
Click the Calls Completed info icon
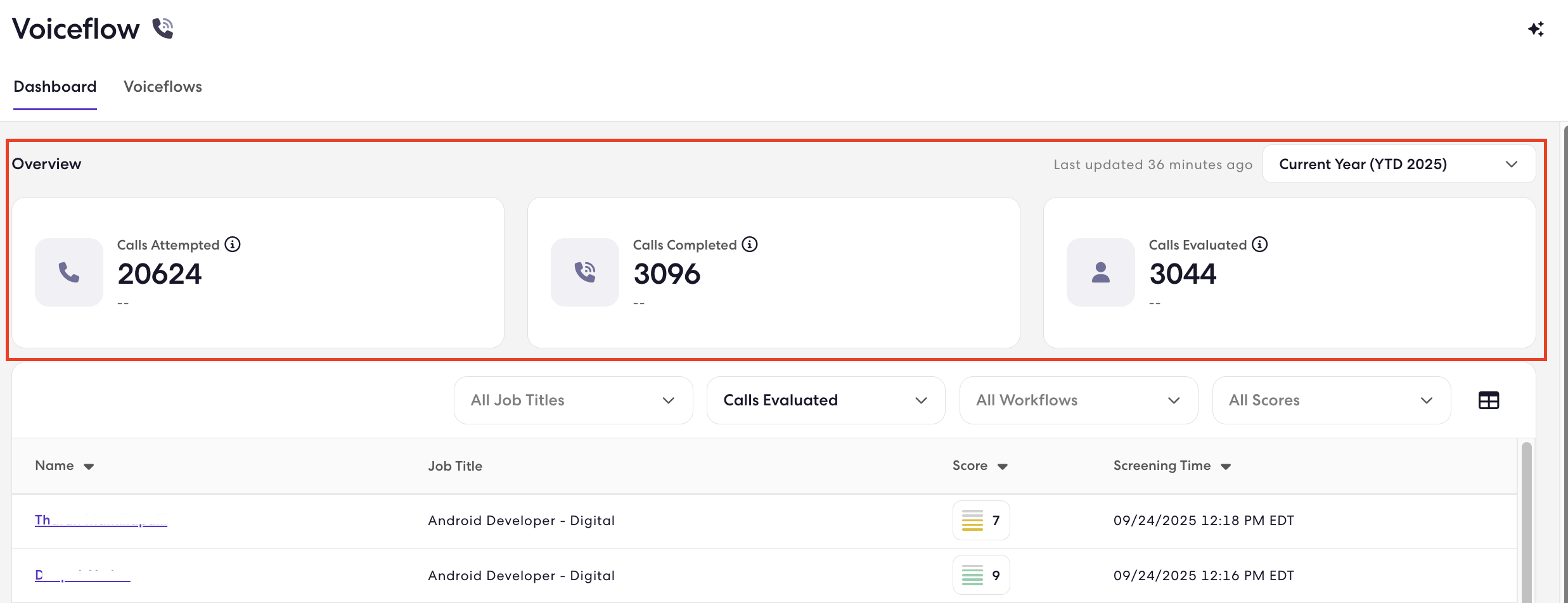tap(750, 244)
